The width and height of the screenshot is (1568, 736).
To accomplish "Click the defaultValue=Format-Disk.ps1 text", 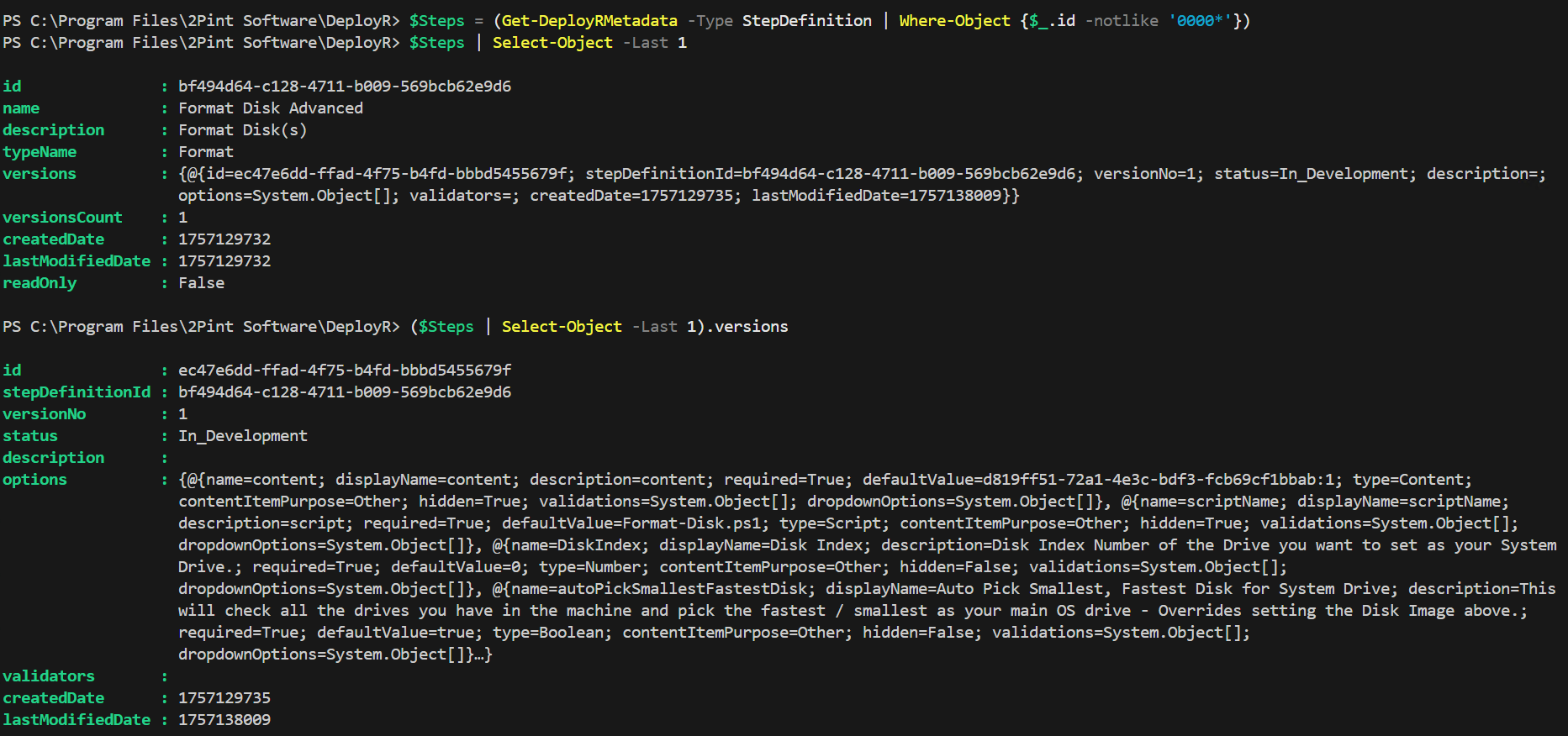I will point(635,523).
